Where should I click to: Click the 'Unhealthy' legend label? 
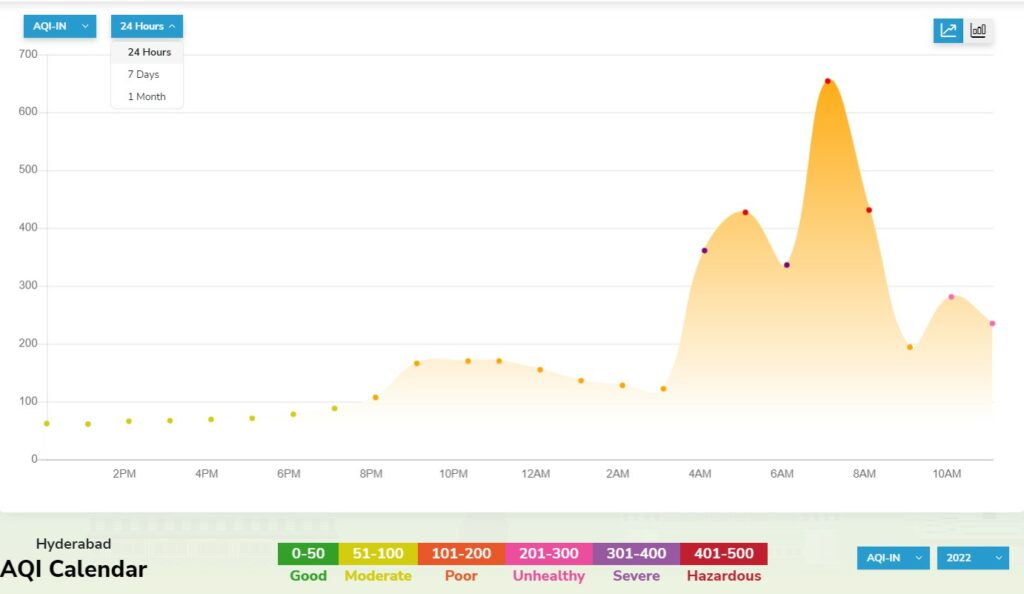click(549, 576)
